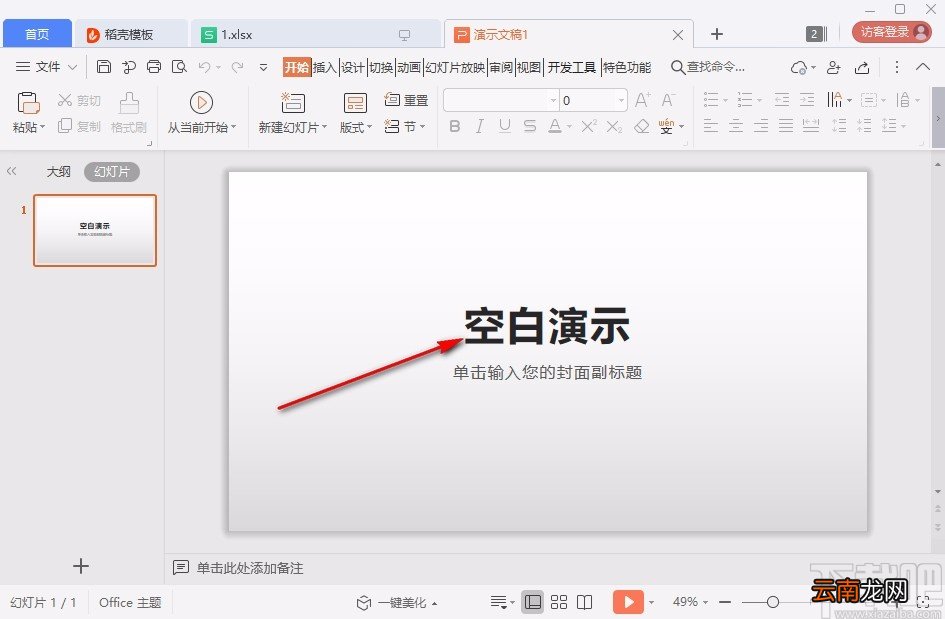Click the add slide plus button
The image size is (945, 619).
point(80,565)
